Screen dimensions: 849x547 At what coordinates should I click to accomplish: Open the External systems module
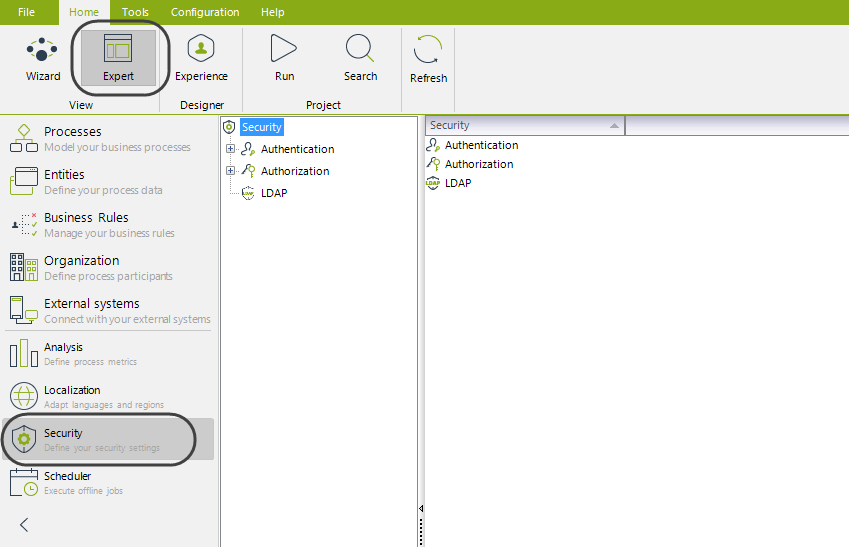click(x=108, y=310)
